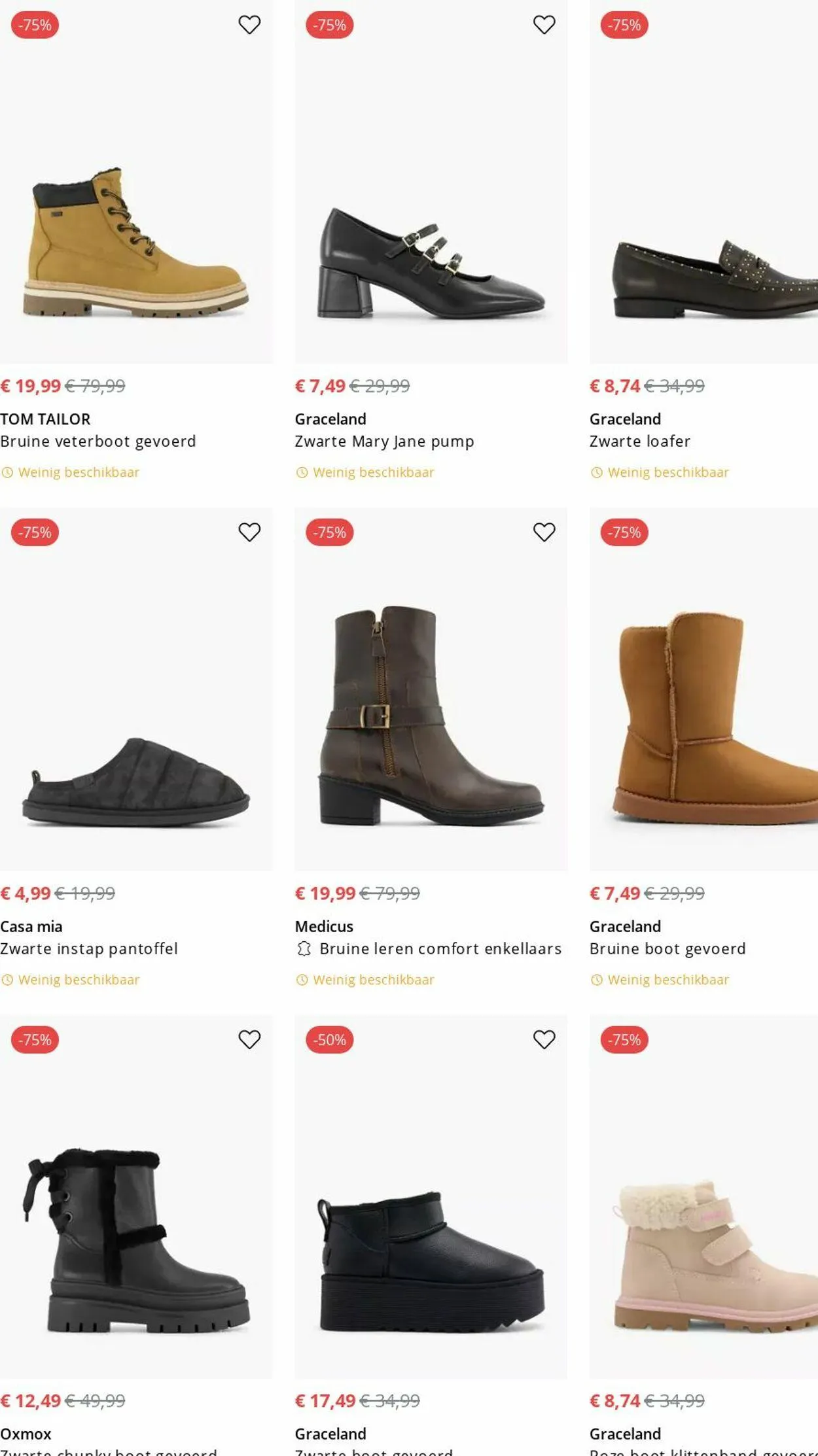Viewport: 818px width, 1456px height.
Task: Click Bruine boot gevoerd product title
Action: (x=667, y=949)
